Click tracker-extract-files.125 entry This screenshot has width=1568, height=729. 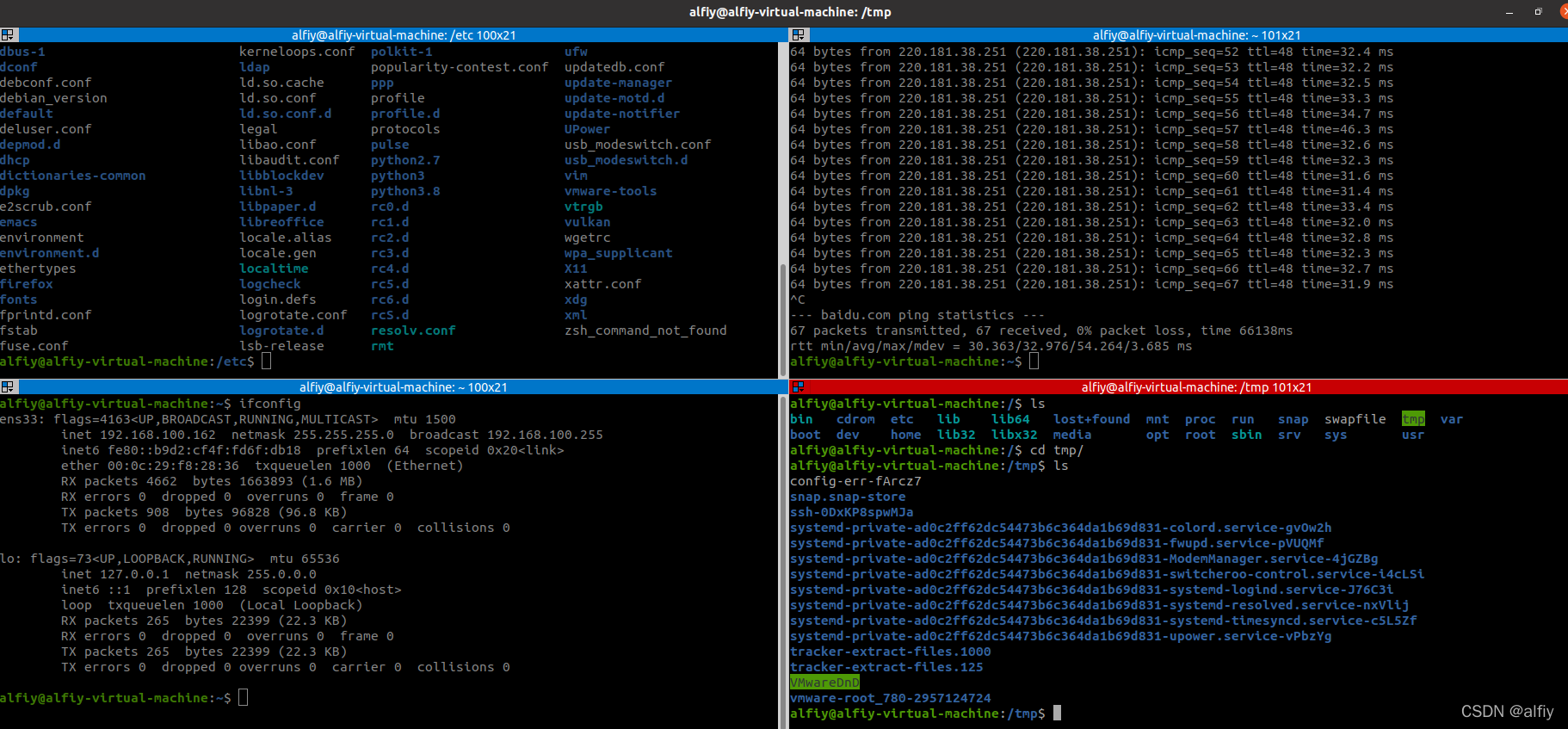(x=886, y=667)
